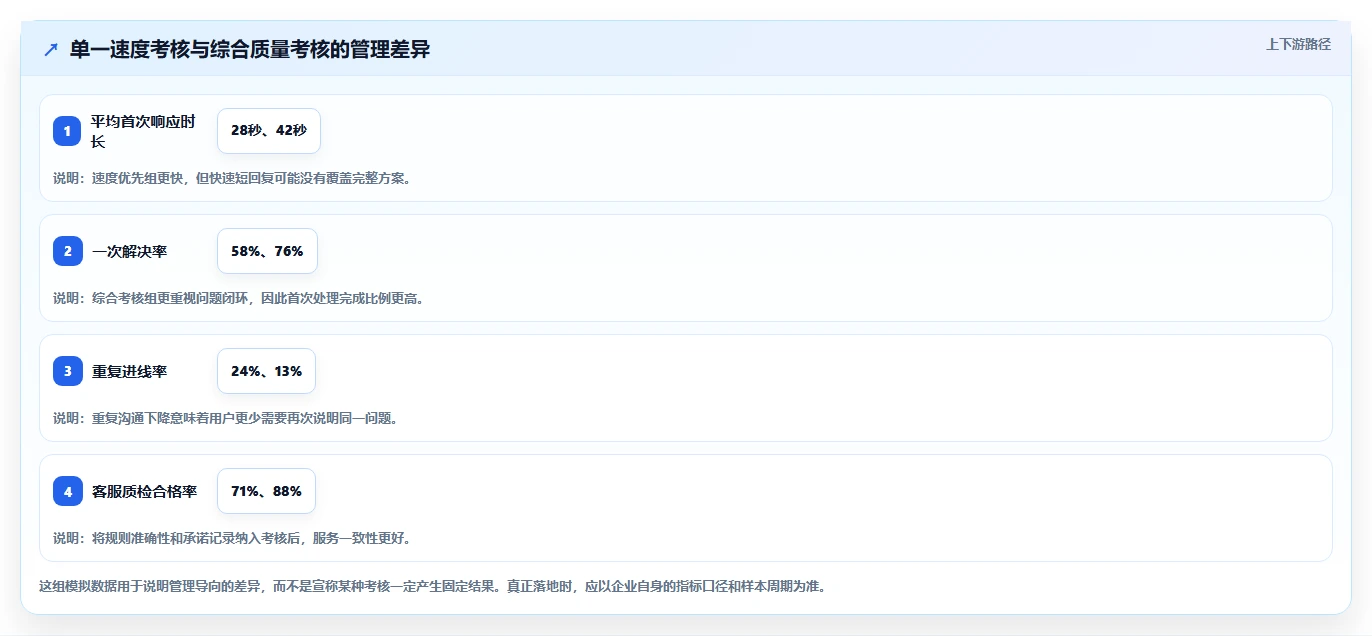This screenshot has height=636, width=1372.
Task: Click the 71%、88% value pill
Action: pos(266,491)
